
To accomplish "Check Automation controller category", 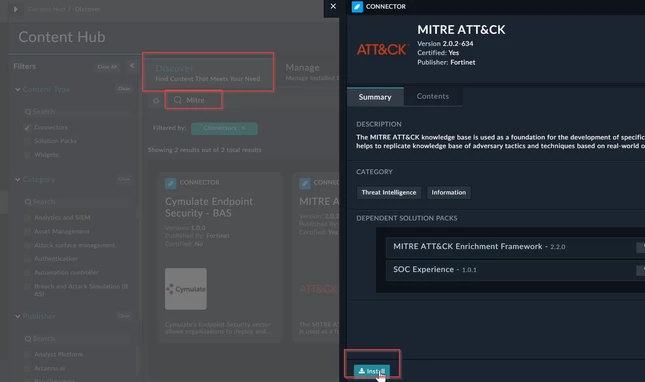I will pyautogui.click(x=27, y=273).
